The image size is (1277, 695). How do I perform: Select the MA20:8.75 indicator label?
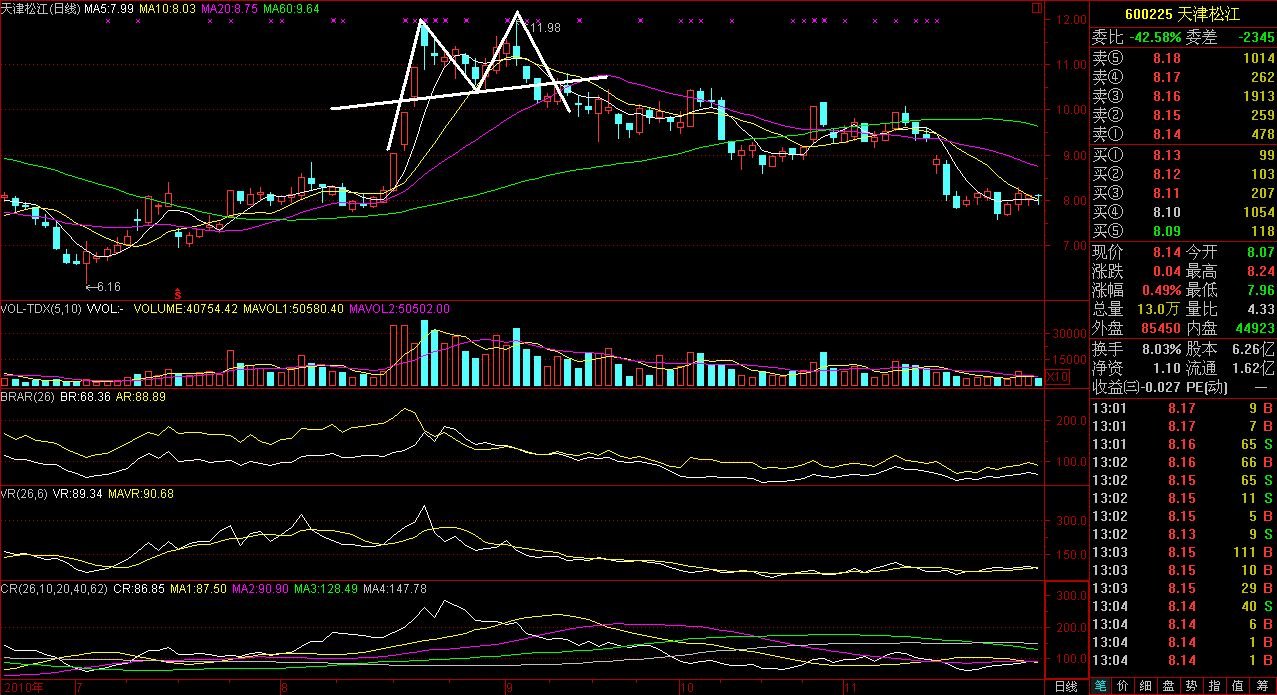click(x=230, y=8)
